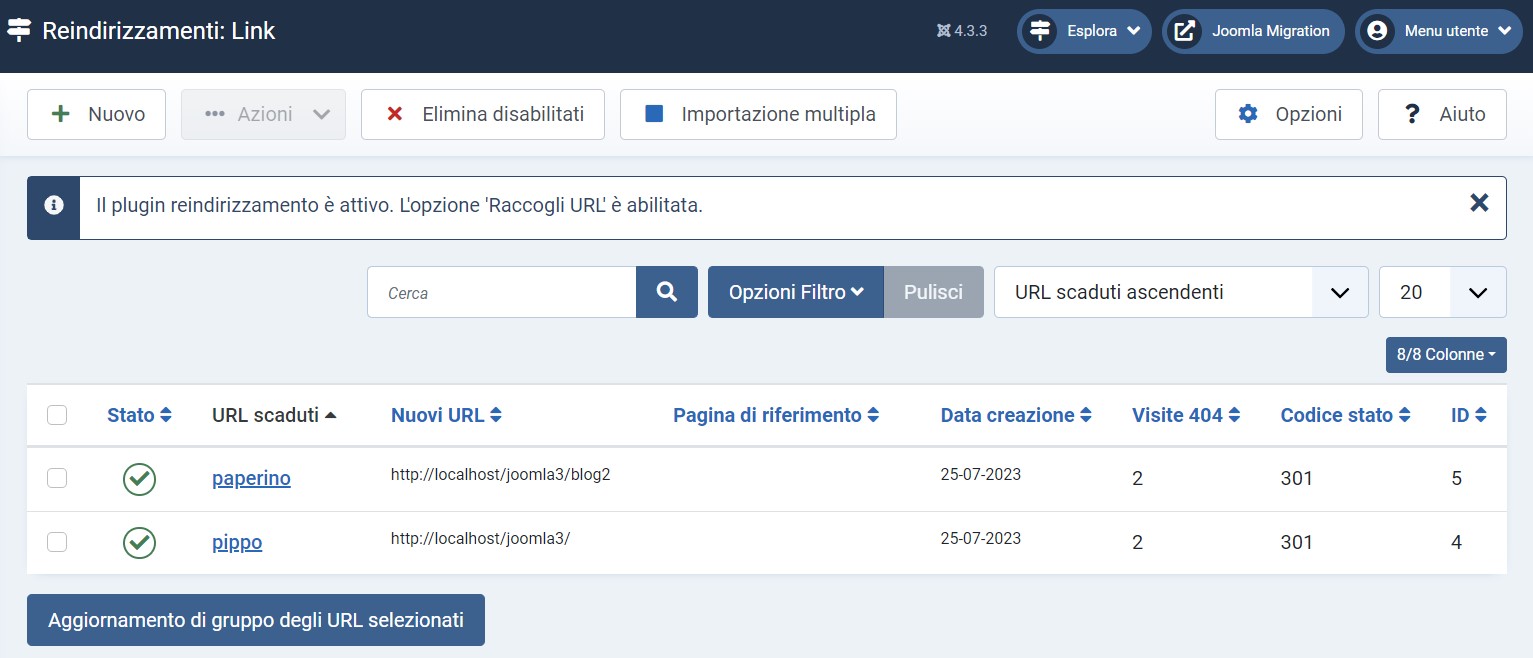Viewport: 1533px width, 658px height.
Task: Click the green published status icon for paperino
Action: tap(139, 479)
